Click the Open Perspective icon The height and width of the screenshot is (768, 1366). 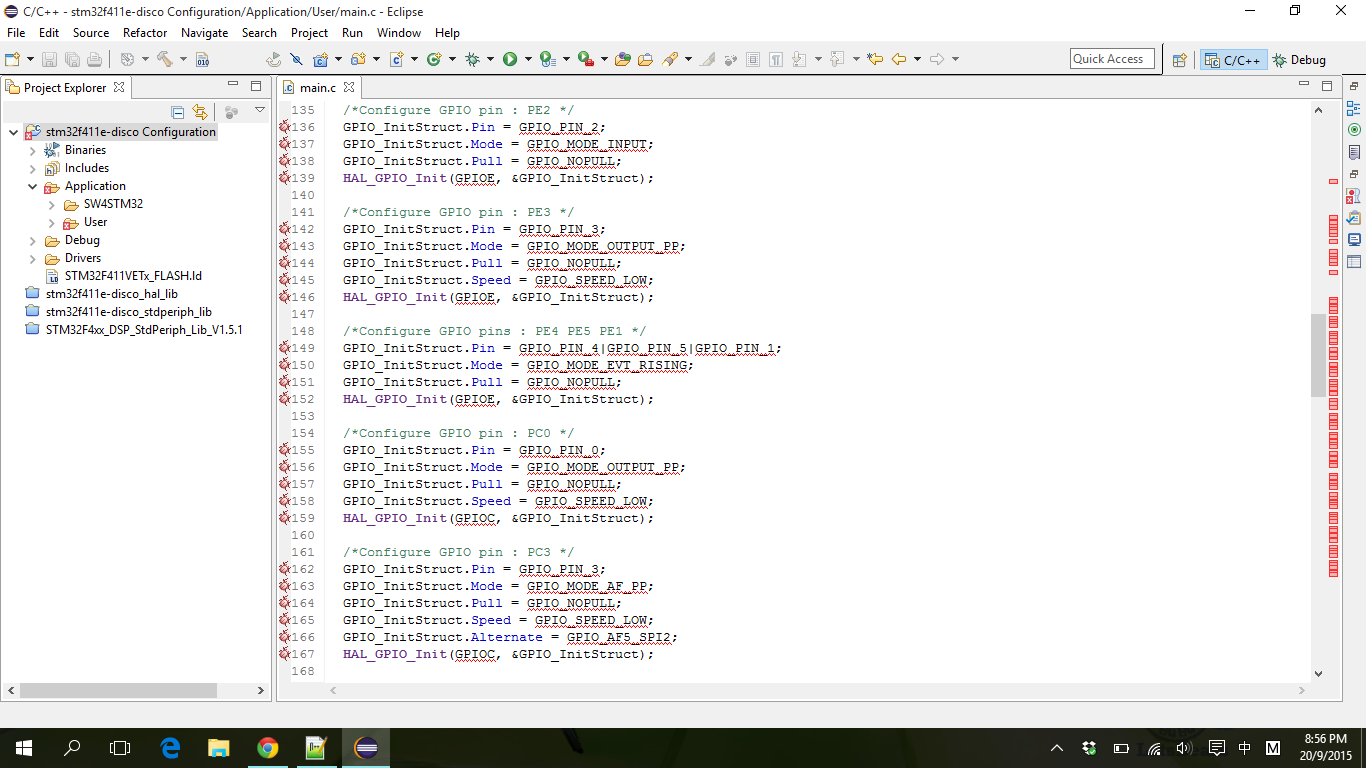(x=1179, y=60)
